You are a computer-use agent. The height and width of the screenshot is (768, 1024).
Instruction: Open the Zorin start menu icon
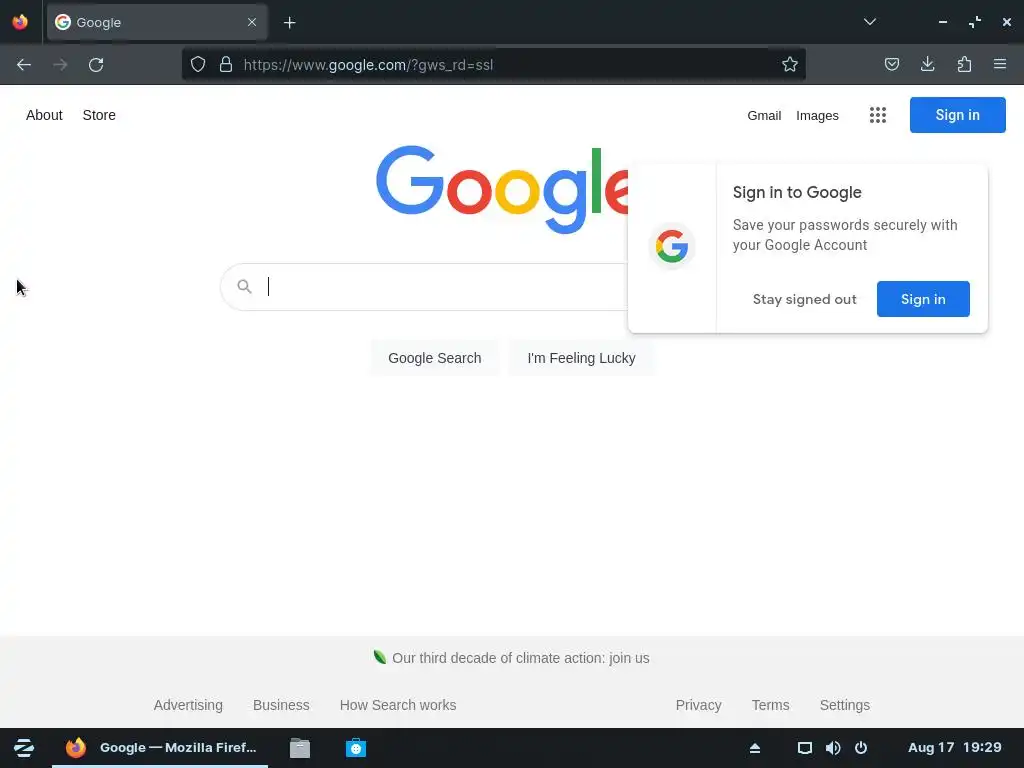tap(24, 748)
